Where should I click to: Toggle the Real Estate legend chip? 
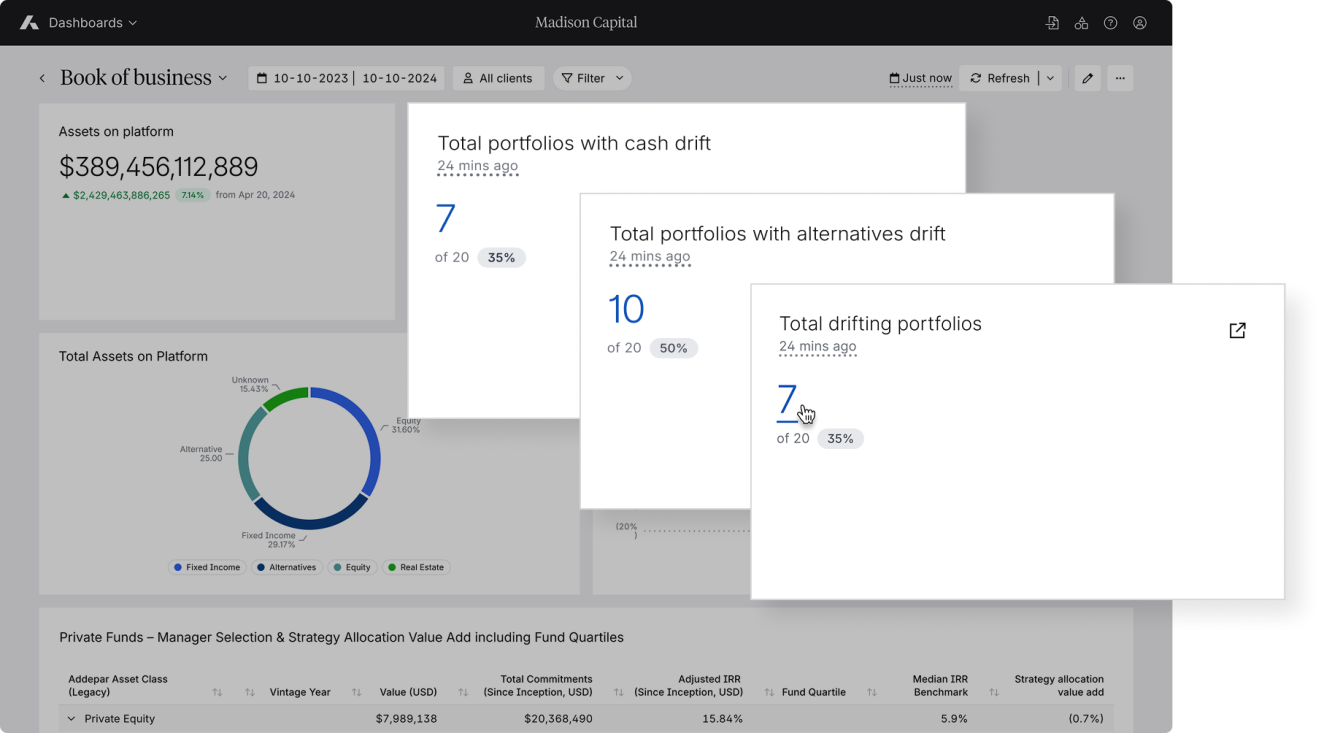point(415,567)
